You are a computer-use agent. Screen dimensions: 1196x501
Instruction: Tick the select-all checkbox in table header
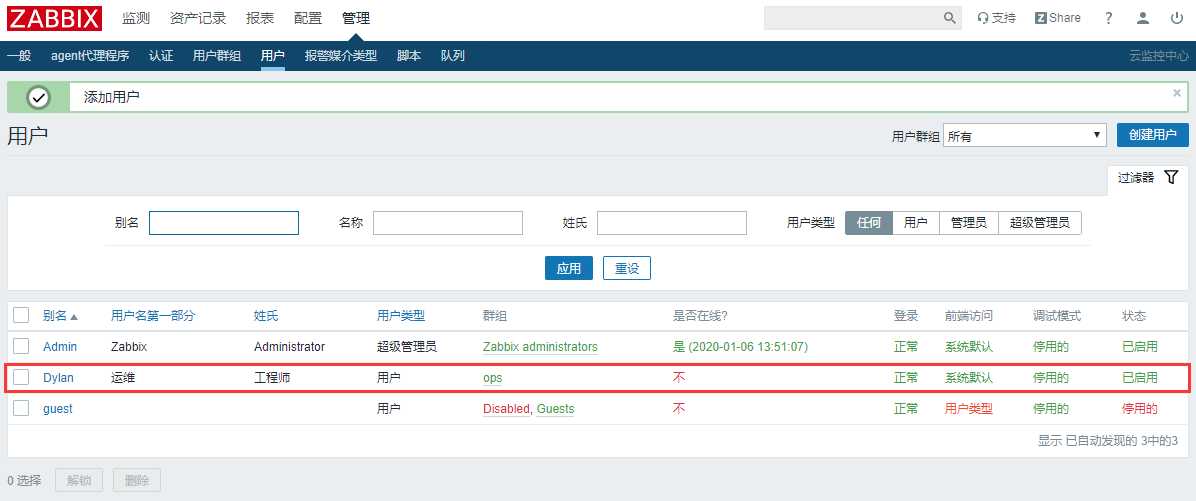[21, 315]
